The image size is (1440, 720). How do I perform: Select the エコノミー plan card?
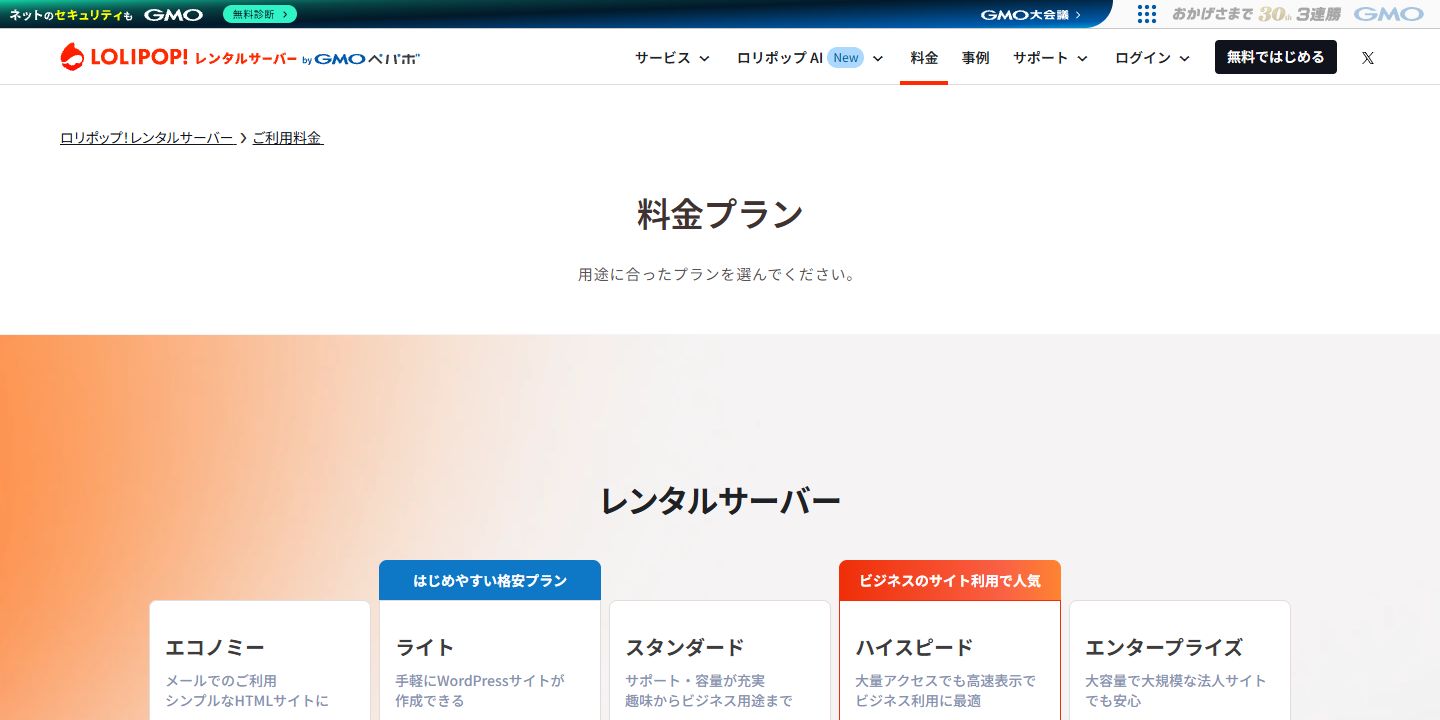260,660
